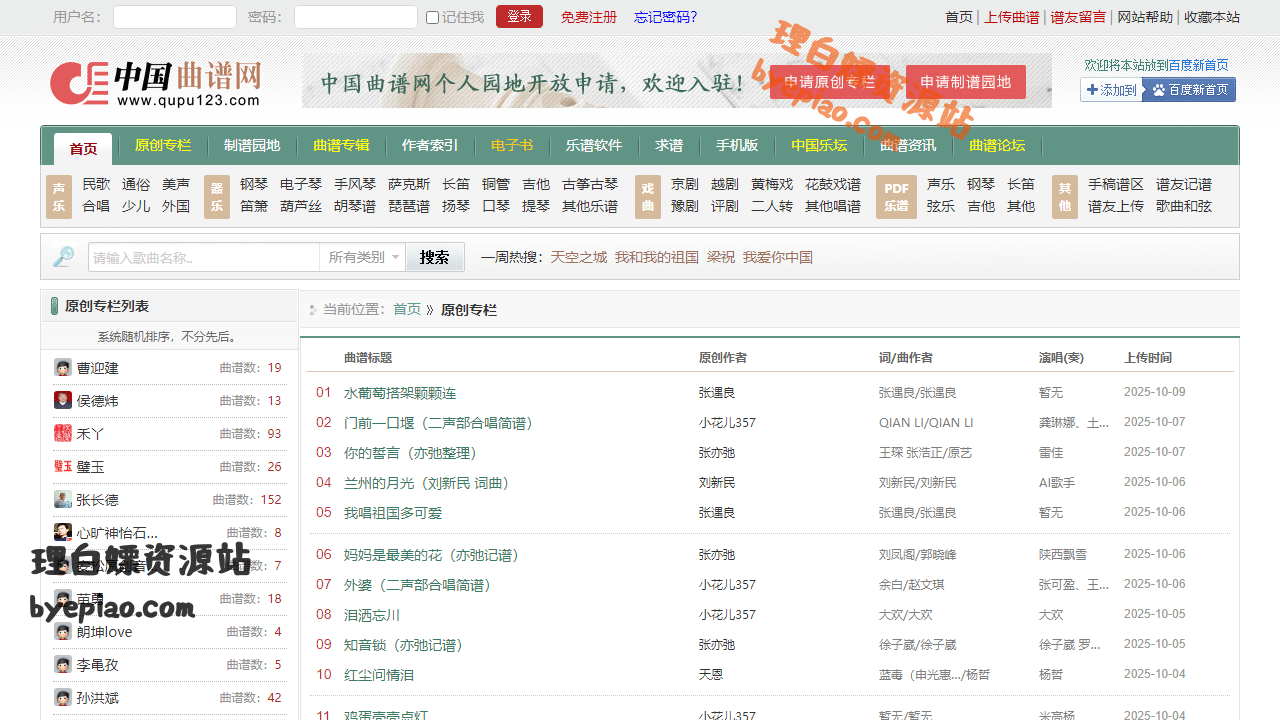Open song 水葡萄搭架颗颗连
Image resolution: width=1280 pixels, height=720 pixels.
coord(400,393)
